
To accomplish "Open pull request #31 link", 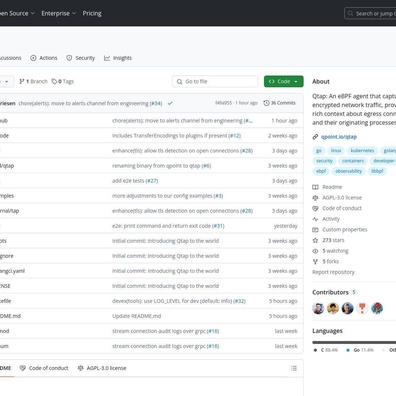I will coord(218,226).
